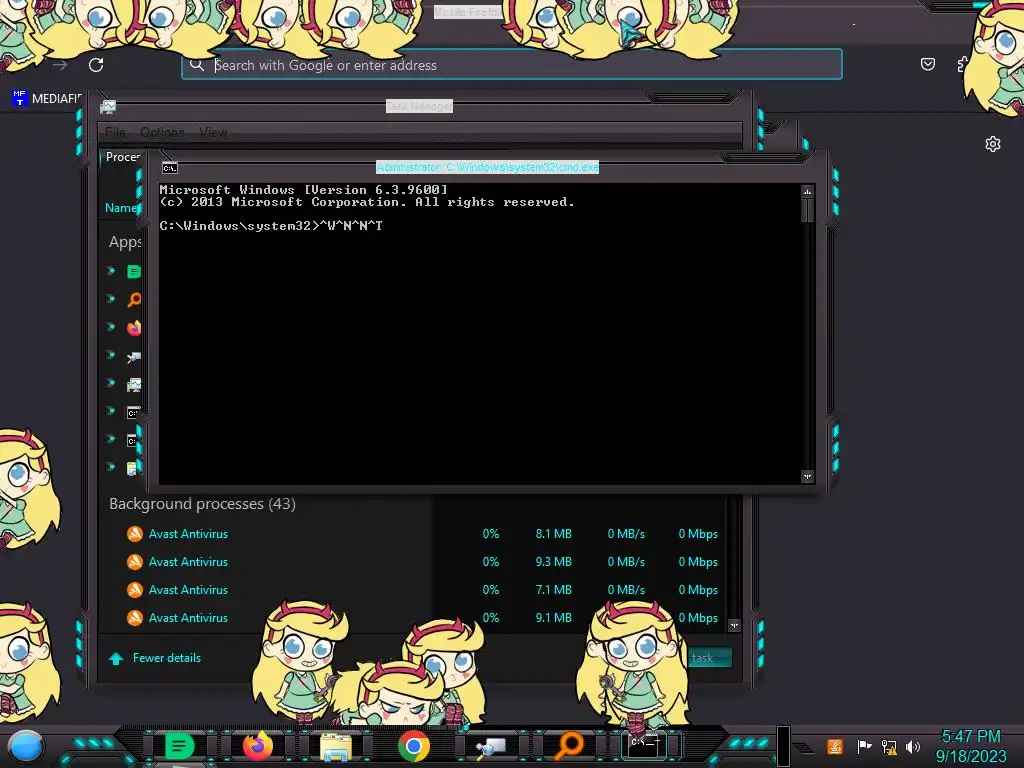The height and width of the screenshot is (768, 1024).
Task: Switch to Command Prompt on taskbar
Action: pos(645,744)
